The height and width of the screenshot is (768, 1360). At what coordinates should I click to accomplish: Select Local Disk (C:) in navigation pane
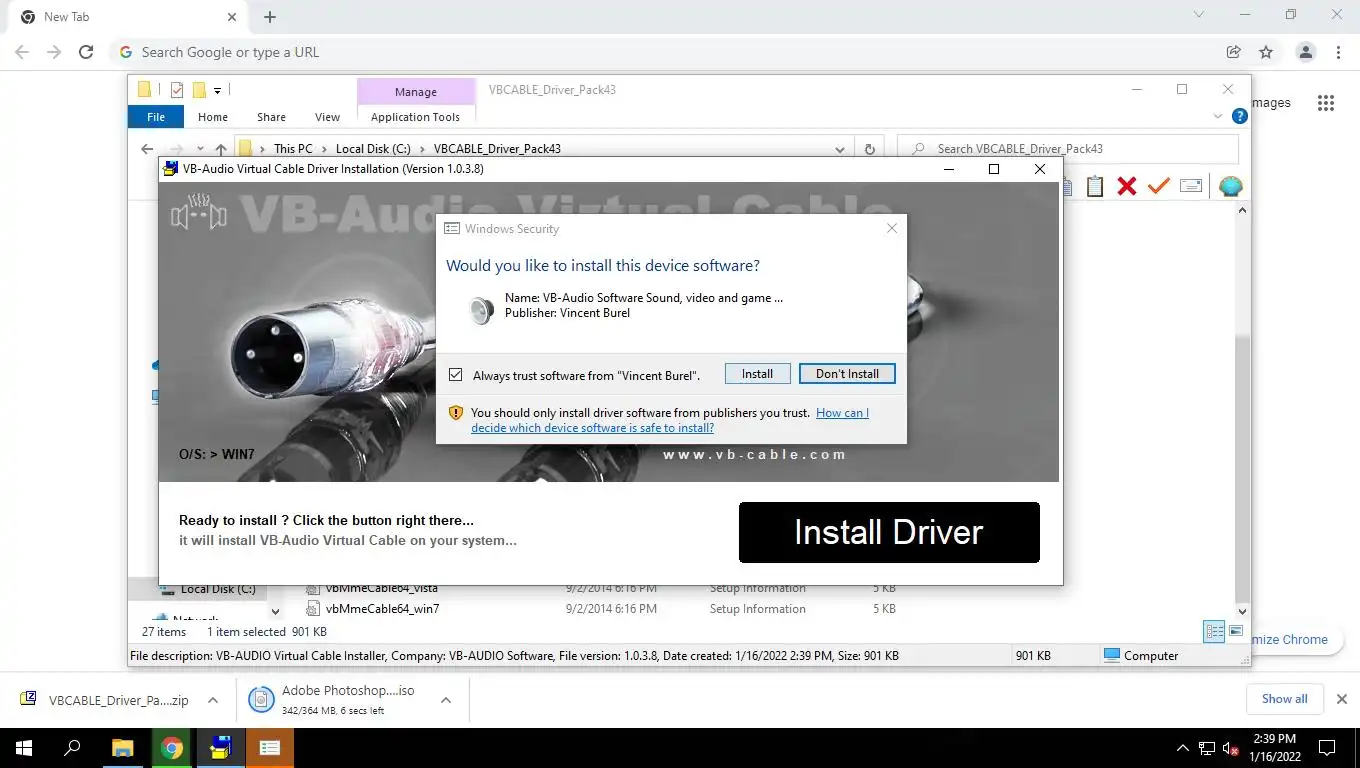tap(218, 589)
